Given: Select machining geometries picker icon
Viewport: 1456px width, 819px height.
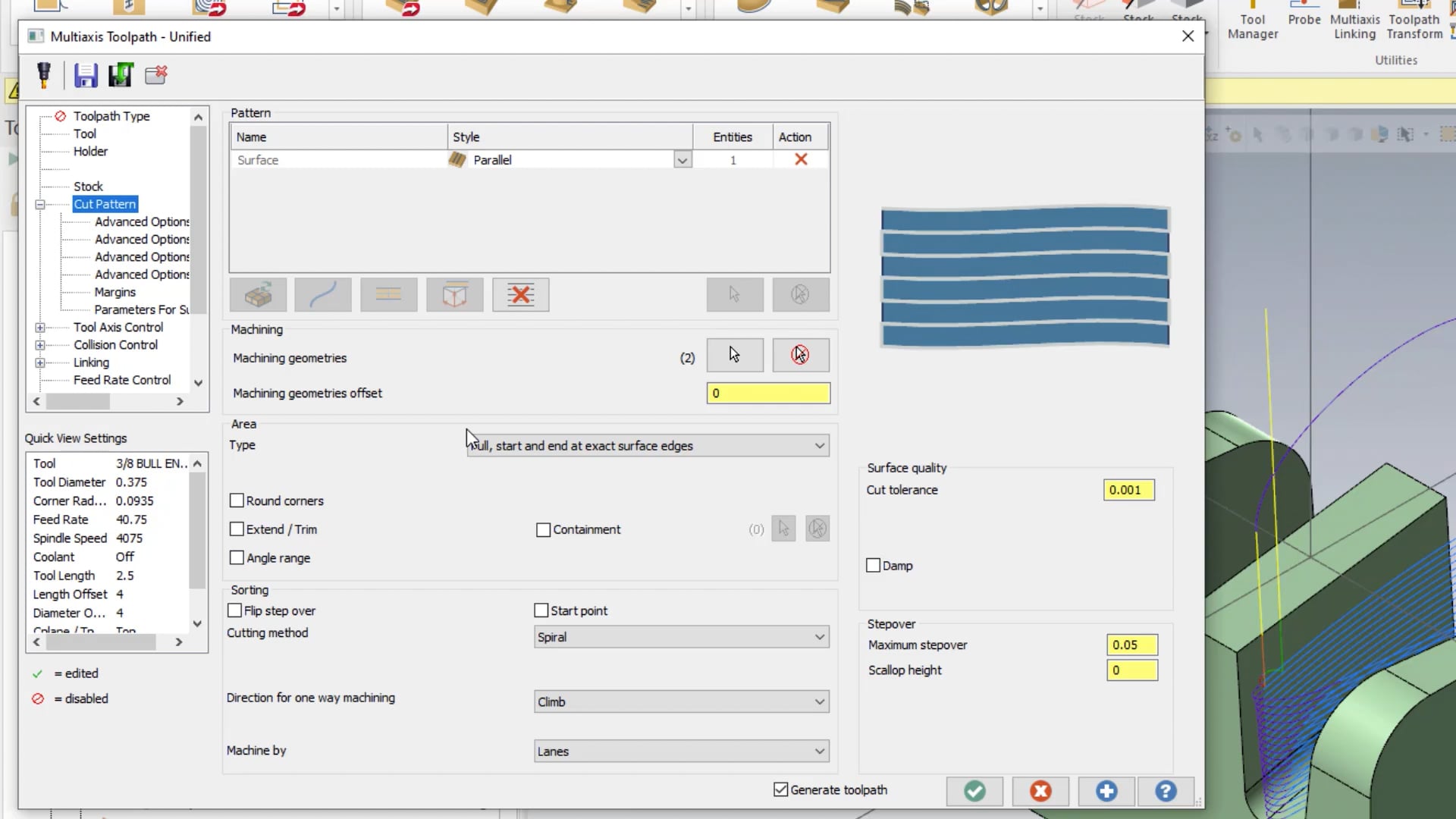Looking at the screenshot, I should click(735, 354).
